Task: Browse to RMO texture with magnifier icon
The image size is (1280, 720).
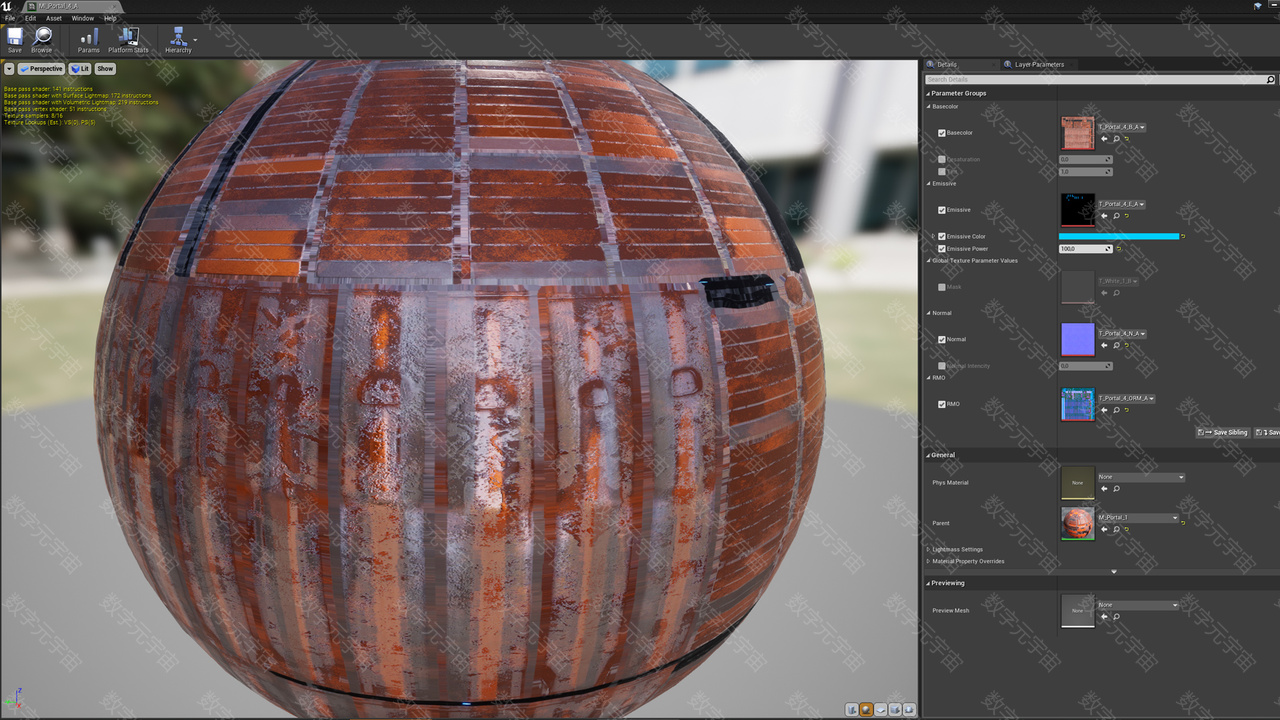Action: [1116, 410]
